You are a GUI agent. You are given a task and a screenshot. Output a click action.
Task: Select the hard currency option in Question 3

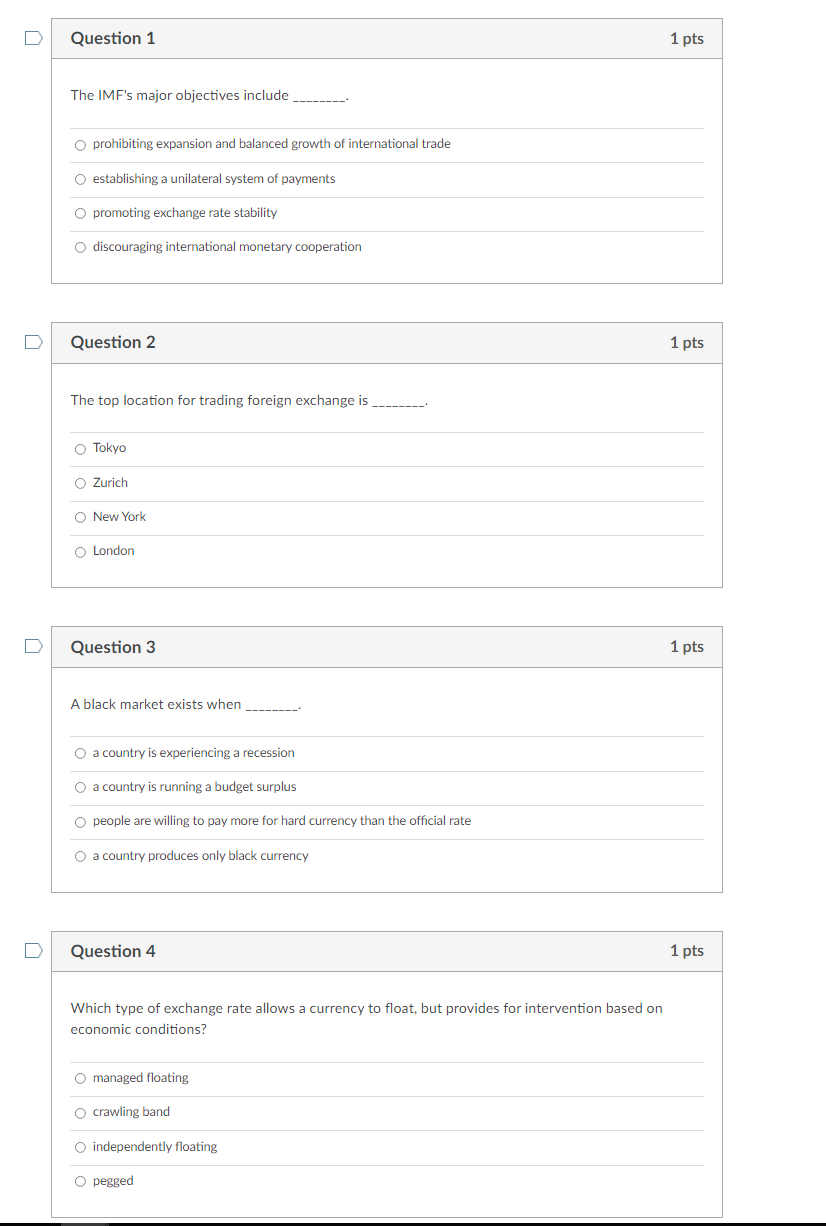(x=80, y=821)
